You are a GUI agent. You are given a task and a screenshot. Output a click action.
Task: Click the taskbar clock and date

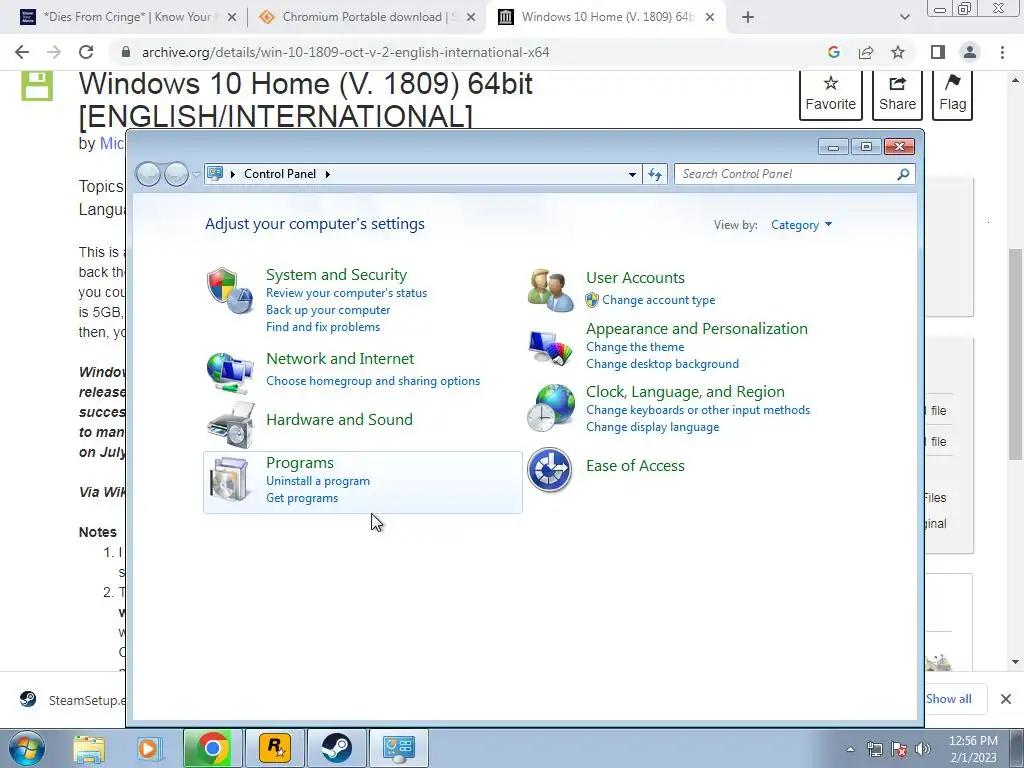pos(973,749)
